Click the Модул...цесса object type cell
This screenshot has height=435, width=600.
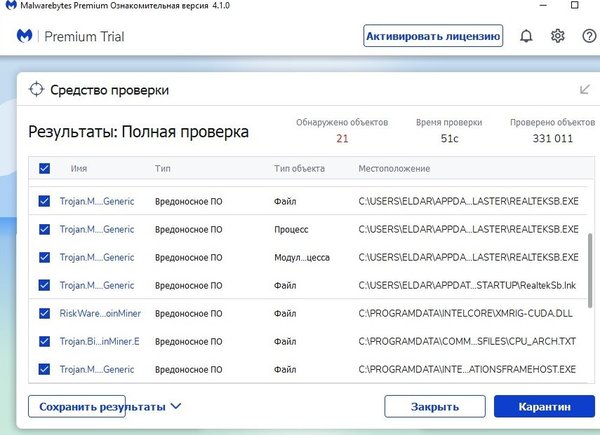pos(302,257)
